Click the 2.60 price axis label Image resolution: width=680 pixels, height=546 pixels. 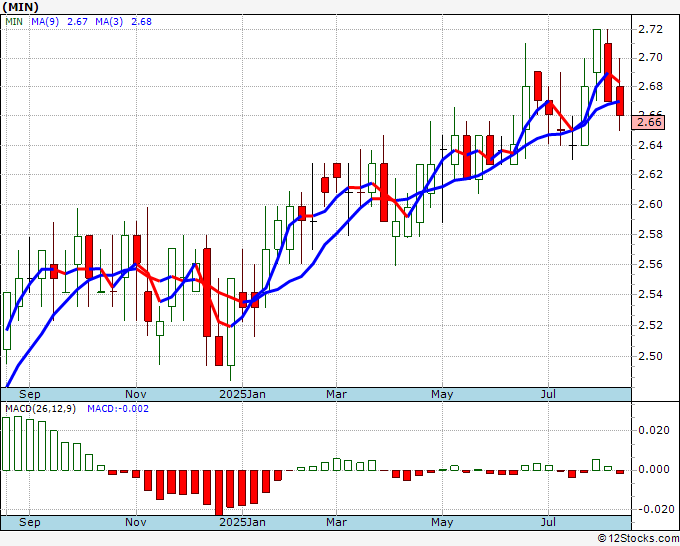tap(650, 204)
